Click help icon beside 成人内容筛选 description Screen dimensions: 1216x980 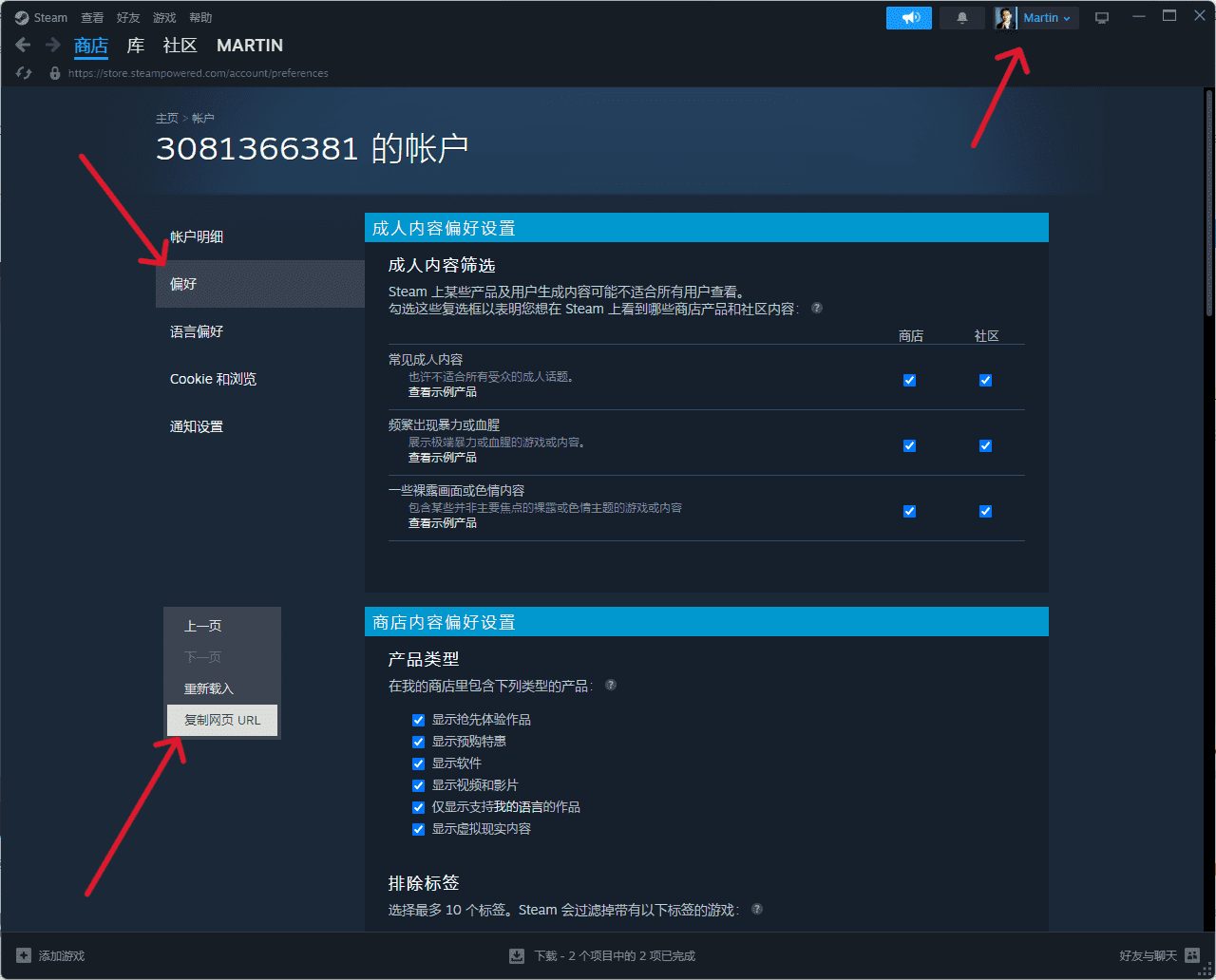pyautogui.click(x=817, y=308)
